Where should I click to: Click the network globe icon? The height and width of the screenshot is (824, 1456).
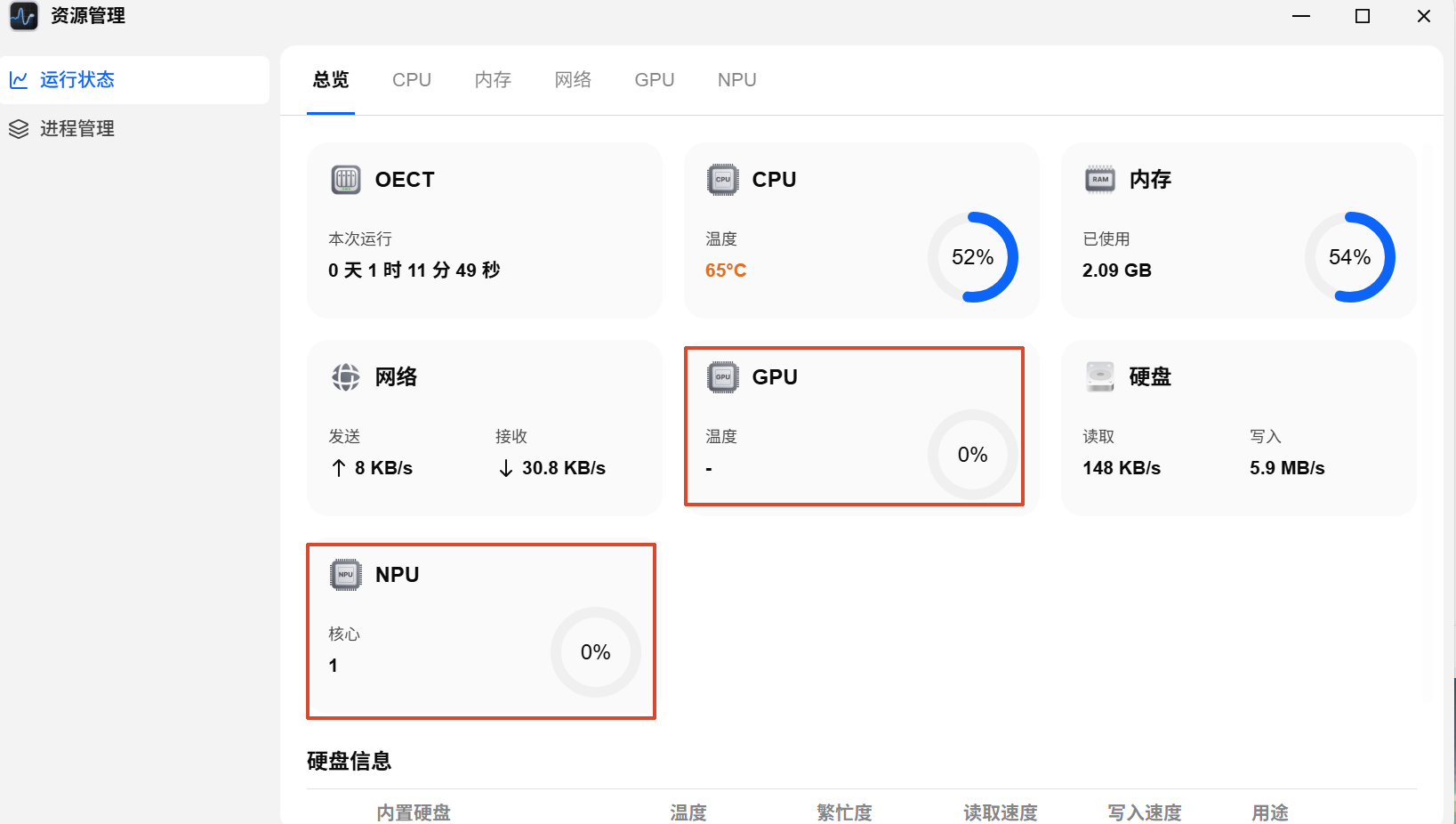(x=346, y=377)
